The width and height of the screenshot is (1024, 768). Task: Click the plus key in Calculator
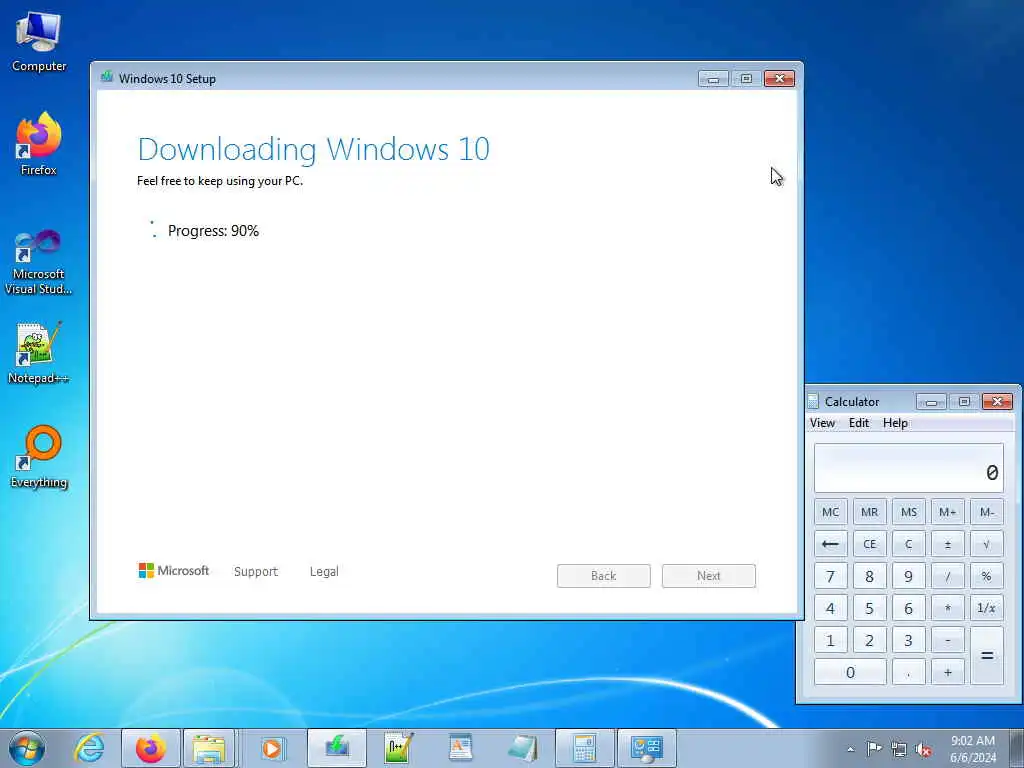coord(948,672)
